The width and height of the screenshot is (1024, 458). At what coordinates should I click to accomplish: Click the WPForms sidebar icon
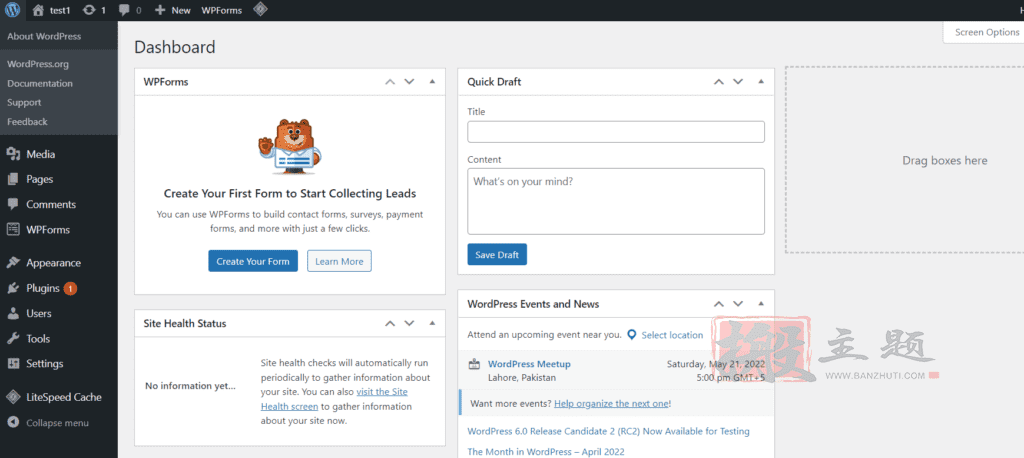13,229
